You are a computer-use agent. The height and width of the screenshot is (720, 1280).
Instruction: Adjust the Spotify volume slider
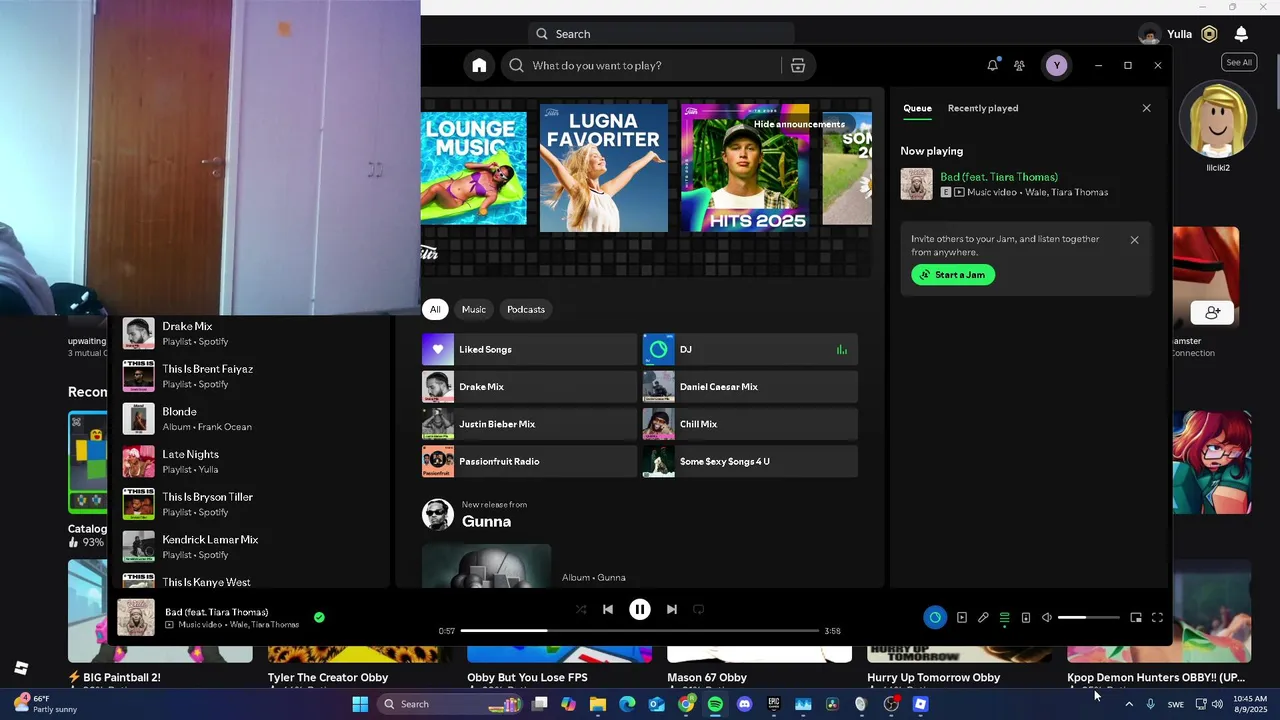pos(1089,617)
